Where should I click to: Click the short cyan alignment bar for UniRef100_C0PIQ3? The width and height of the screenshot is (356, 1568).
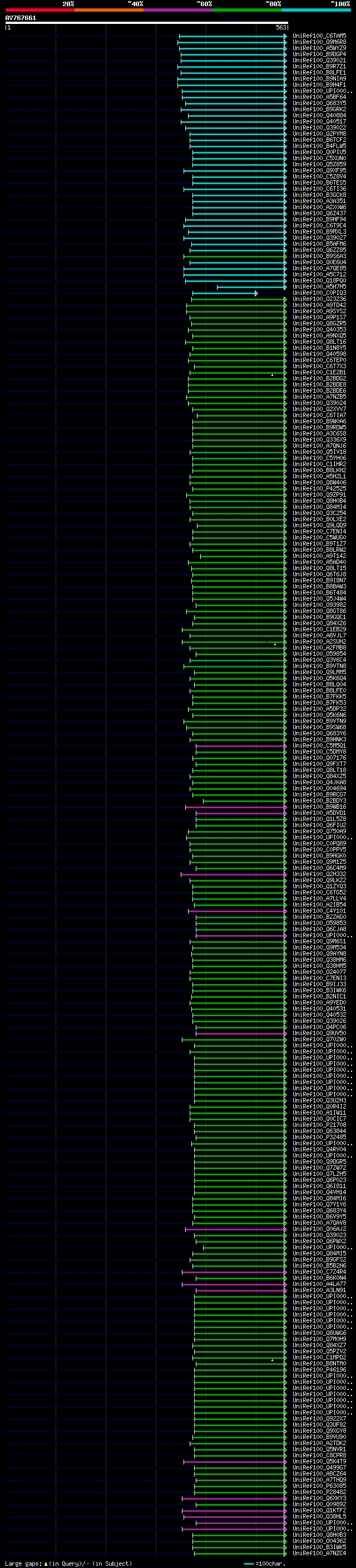[x=225, y=293]
